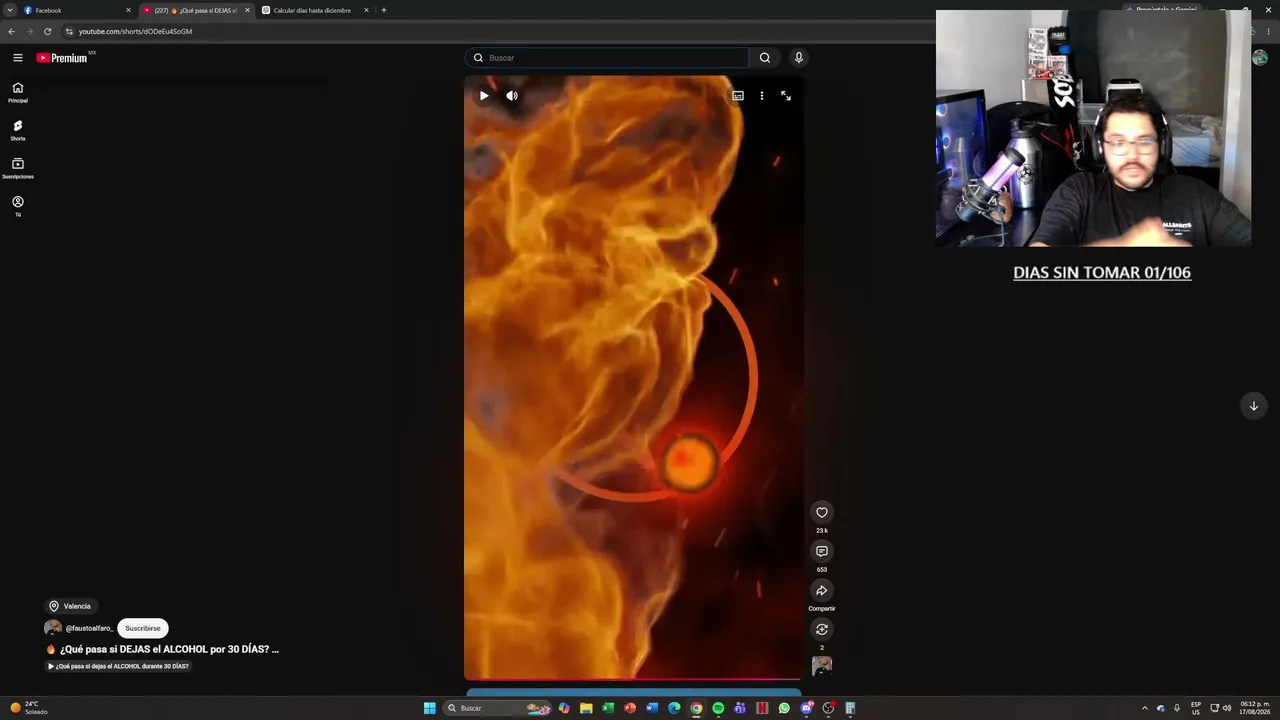Open Shorts from the left sidebar
Viewport: 1280px width, 720px height.
pos(17,130)
